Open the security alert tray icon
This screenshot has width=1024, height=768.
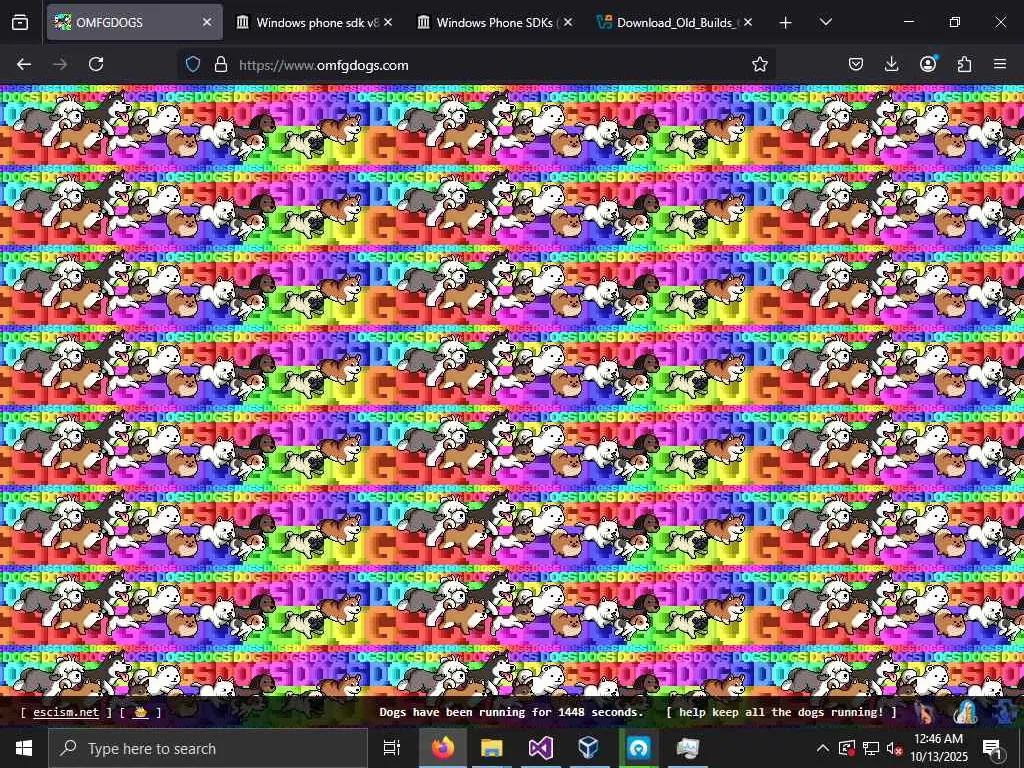click(847, 748)
